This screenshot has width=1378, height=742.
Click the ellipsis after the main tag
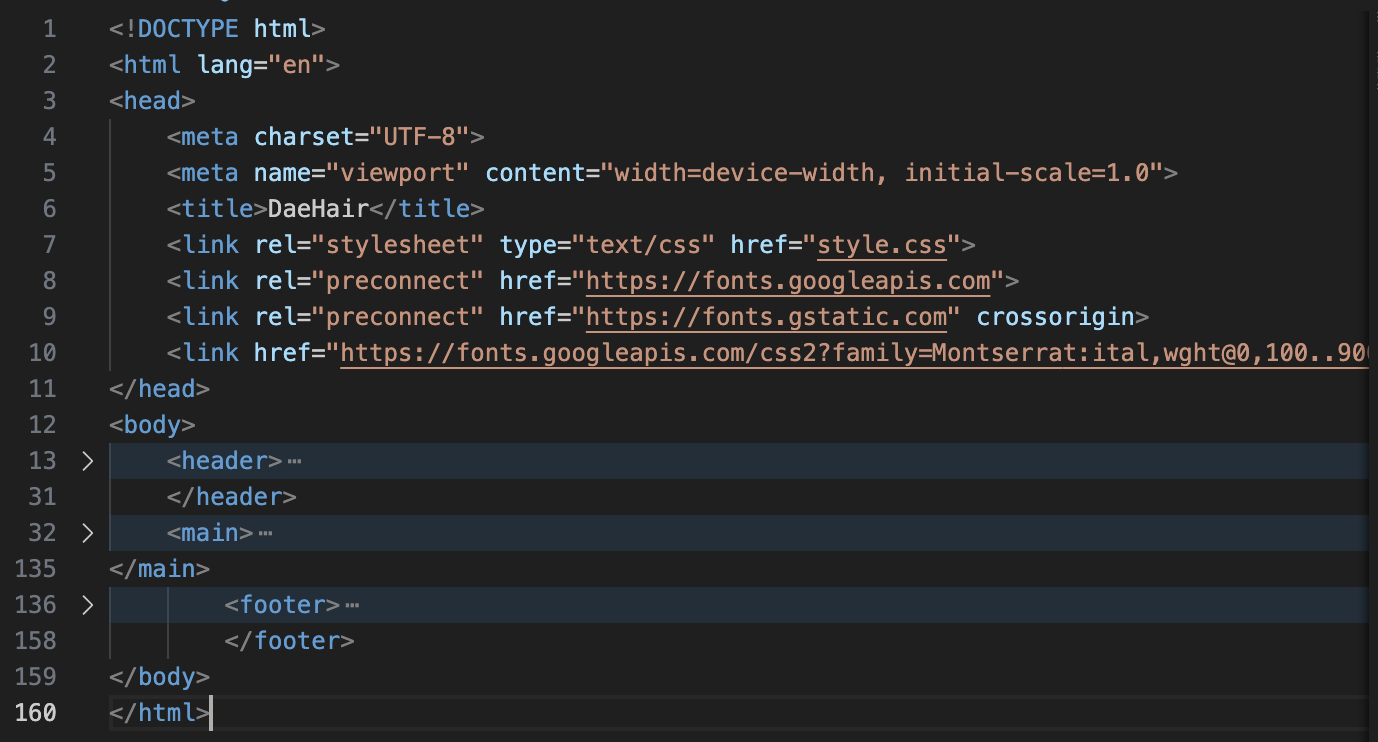pos(265,534)
